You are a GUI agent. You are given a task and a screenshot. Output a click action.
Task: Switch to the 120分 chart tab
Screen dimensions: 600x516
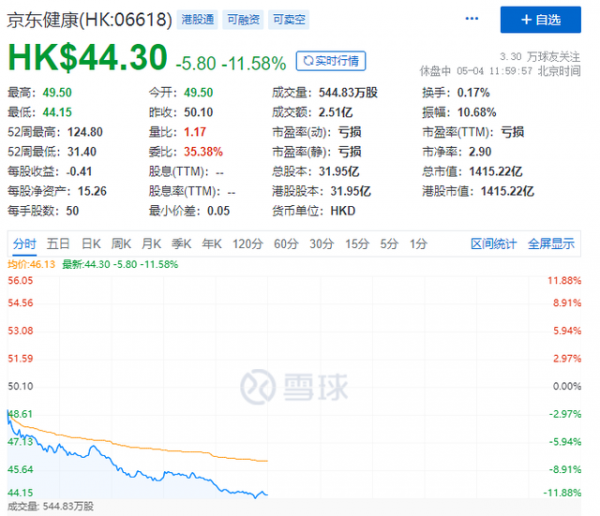(248, 244)
